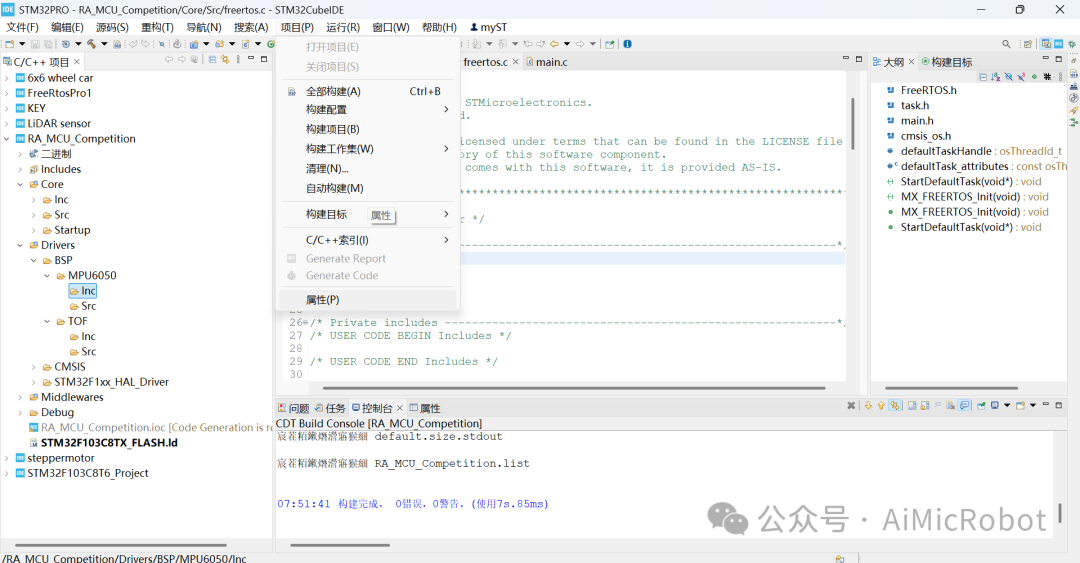1080x563 pixels.
Task: Open the 运行(R) menu
Action: 342,27
